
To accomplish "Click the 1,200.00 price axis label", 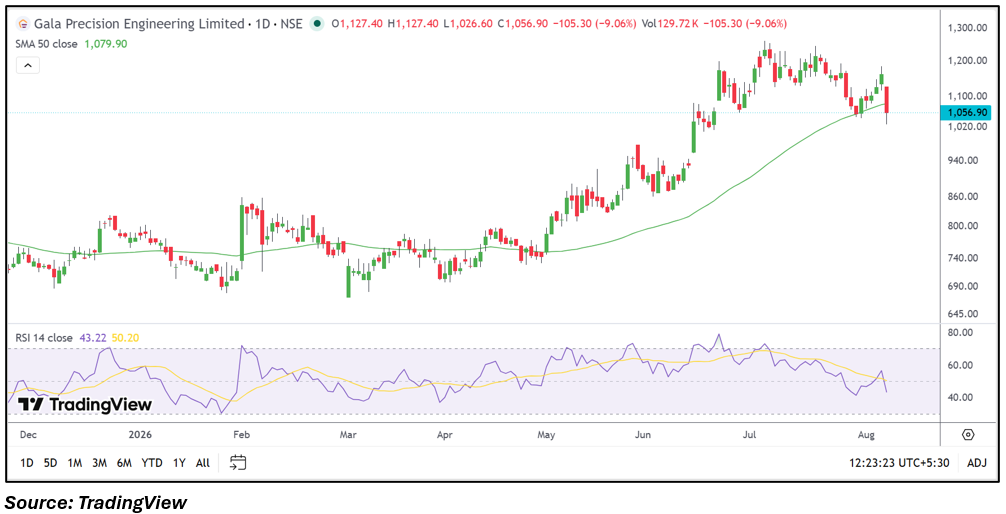I will (x=966, y=61).
